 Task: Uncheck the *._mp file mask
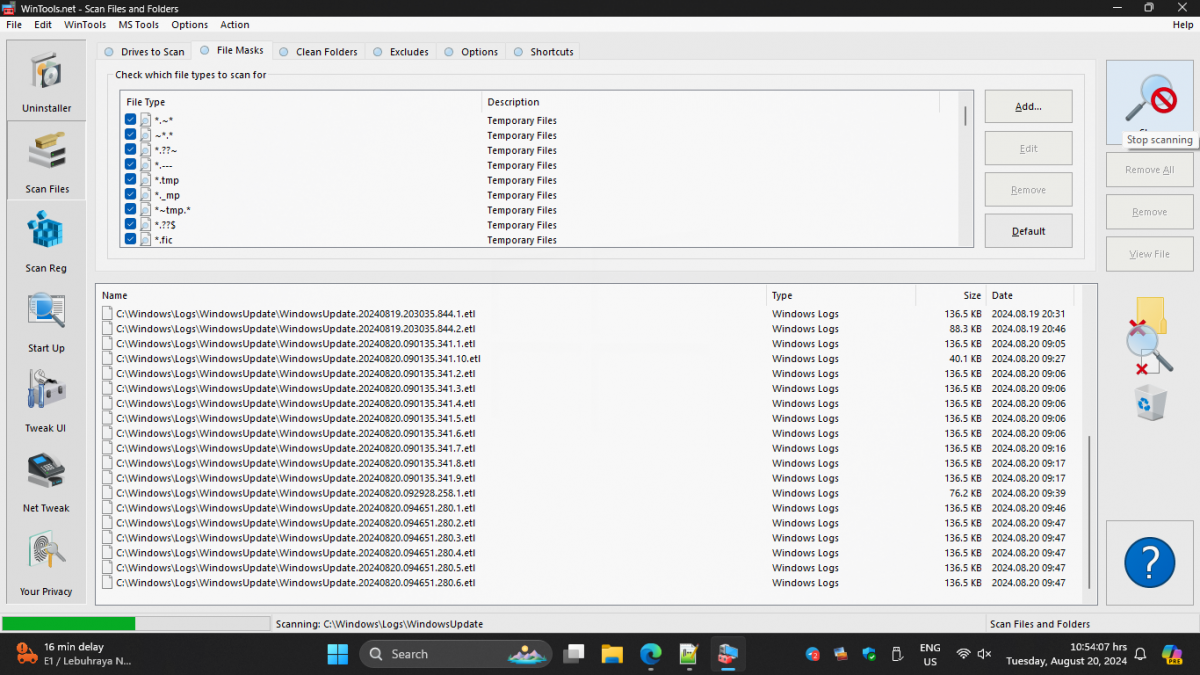[x=131, y=195]
